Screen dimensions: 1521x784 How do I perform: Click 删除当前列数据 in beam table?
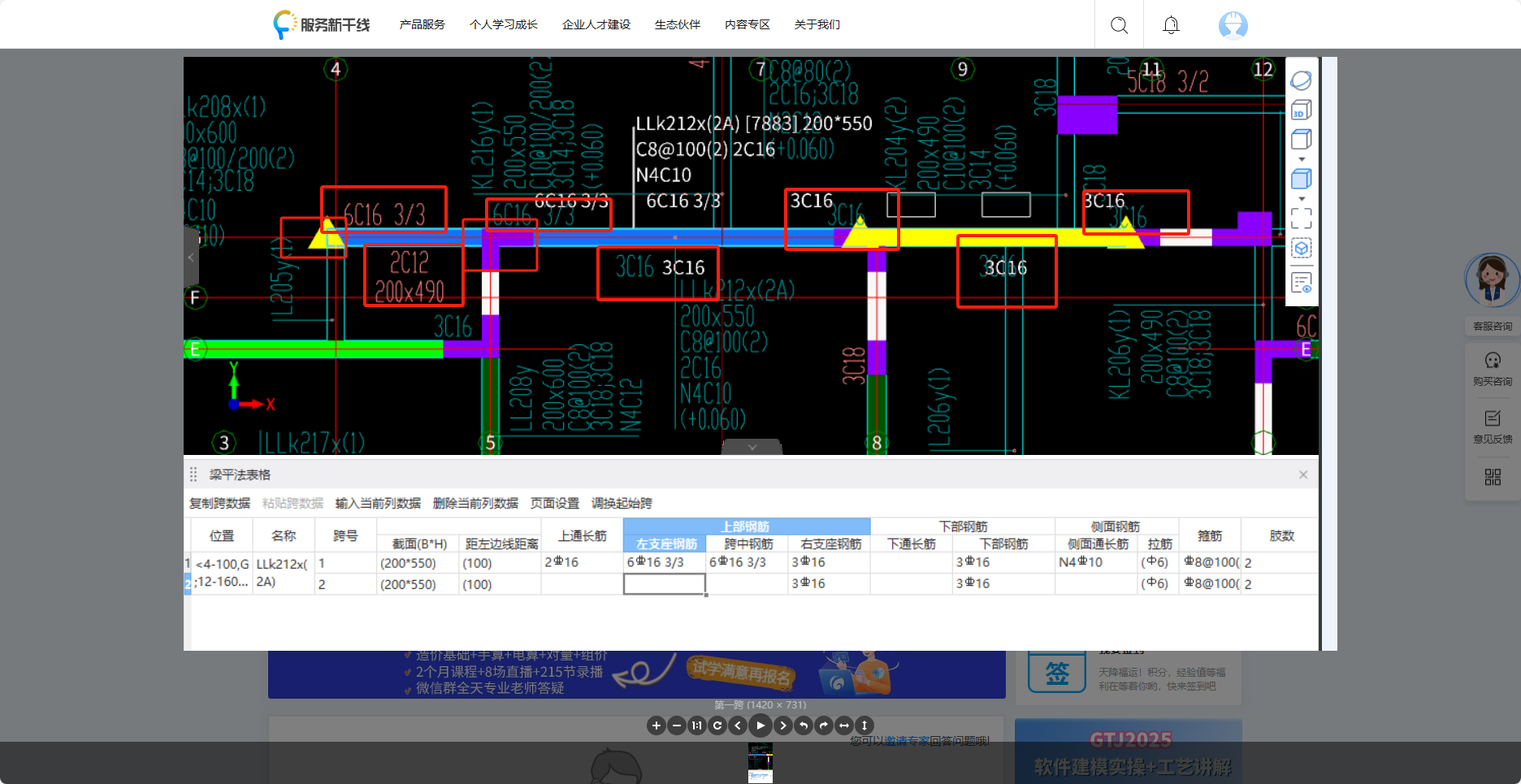pos(476,503)
